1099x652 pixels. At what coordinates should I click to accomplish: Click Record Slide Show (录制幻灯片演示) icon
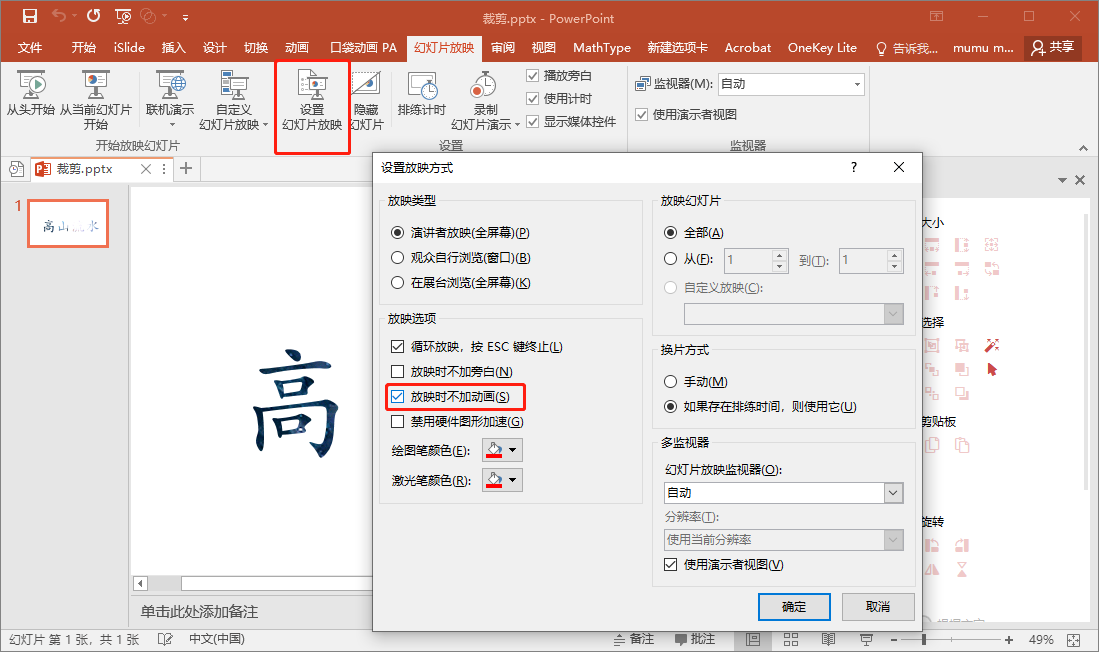click(x=484, y=85)
